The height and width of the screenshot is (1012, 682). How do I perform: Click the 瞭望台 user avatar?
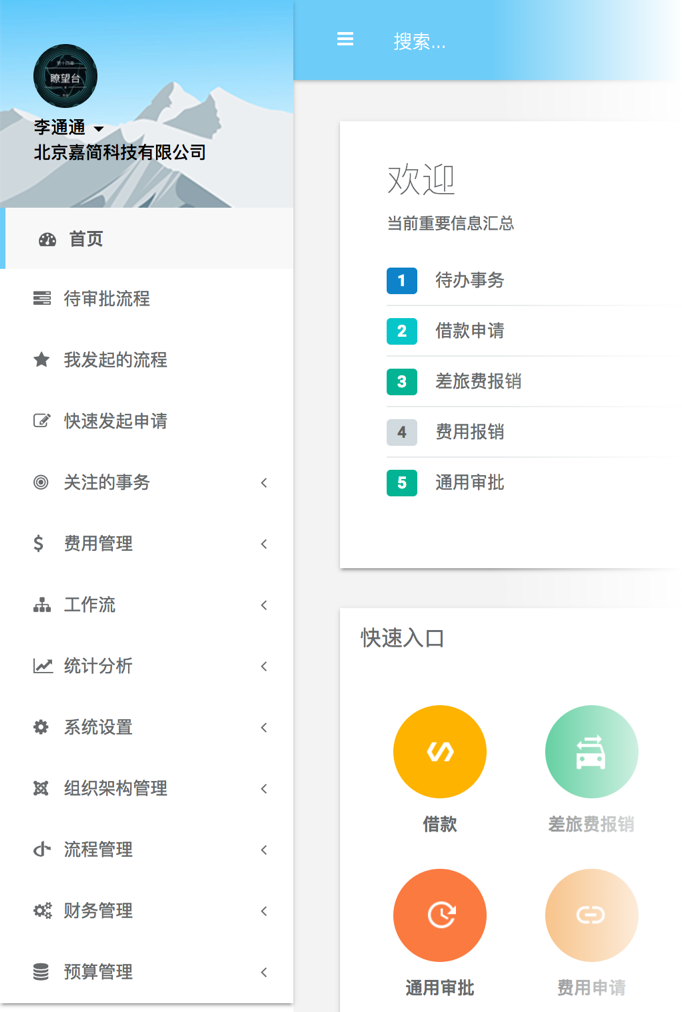pos(65,76)
